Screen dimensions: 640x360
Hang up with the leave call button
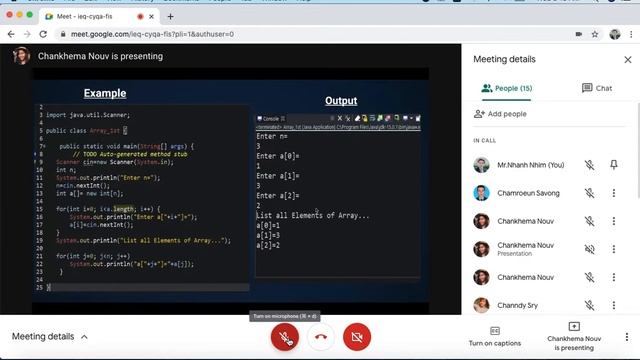click(x=321, y=337)
